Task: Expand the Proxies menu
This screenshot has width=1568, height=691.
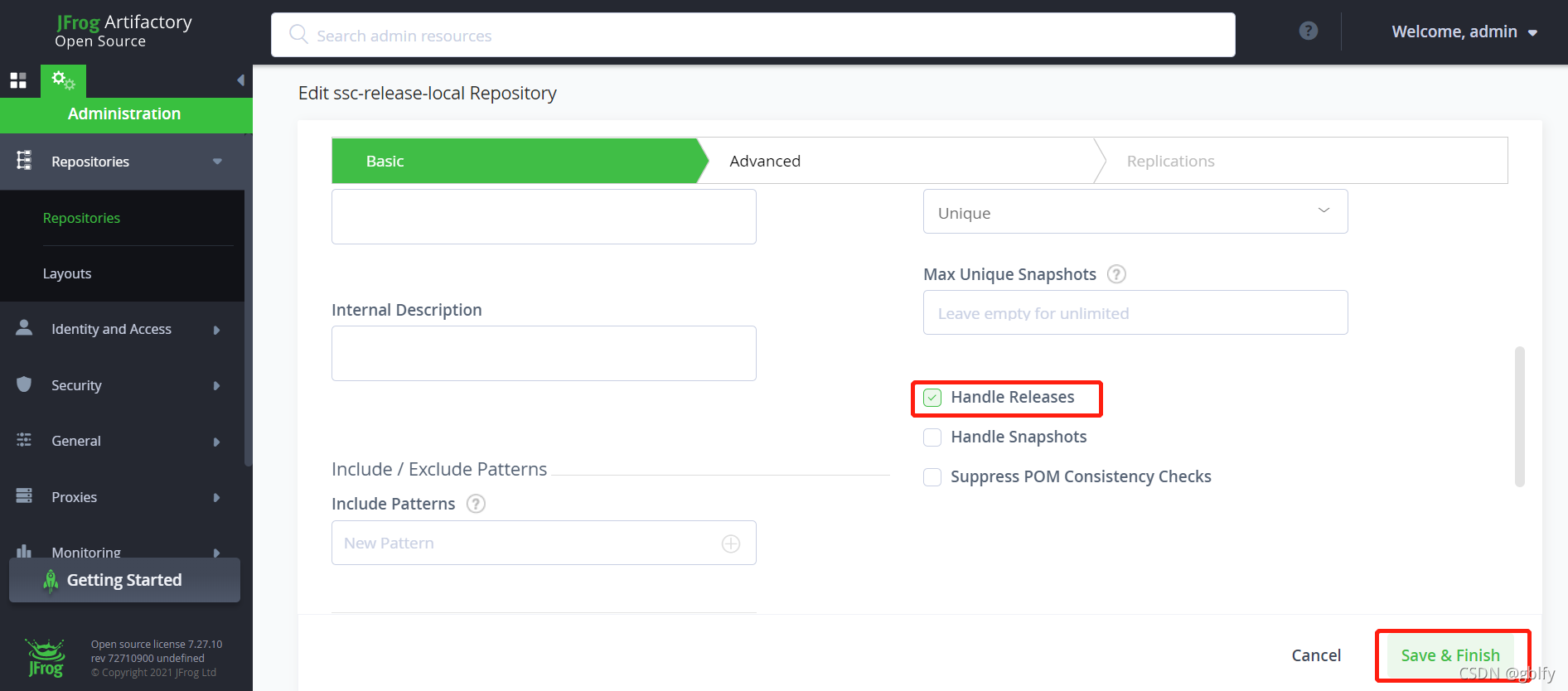Action: [x=217, y=497]
